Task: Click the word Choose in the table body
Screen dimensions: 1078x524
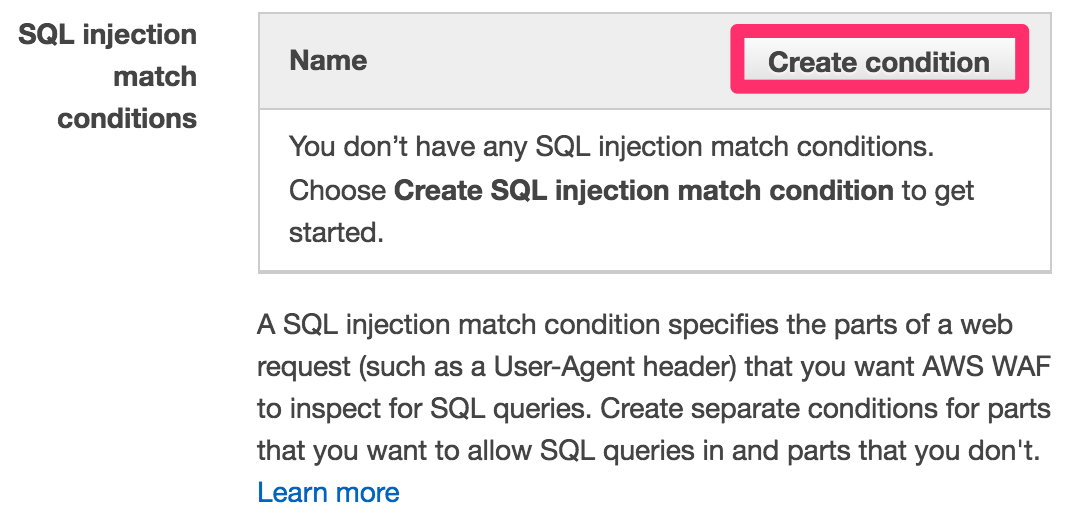Action: click(338, 190)
